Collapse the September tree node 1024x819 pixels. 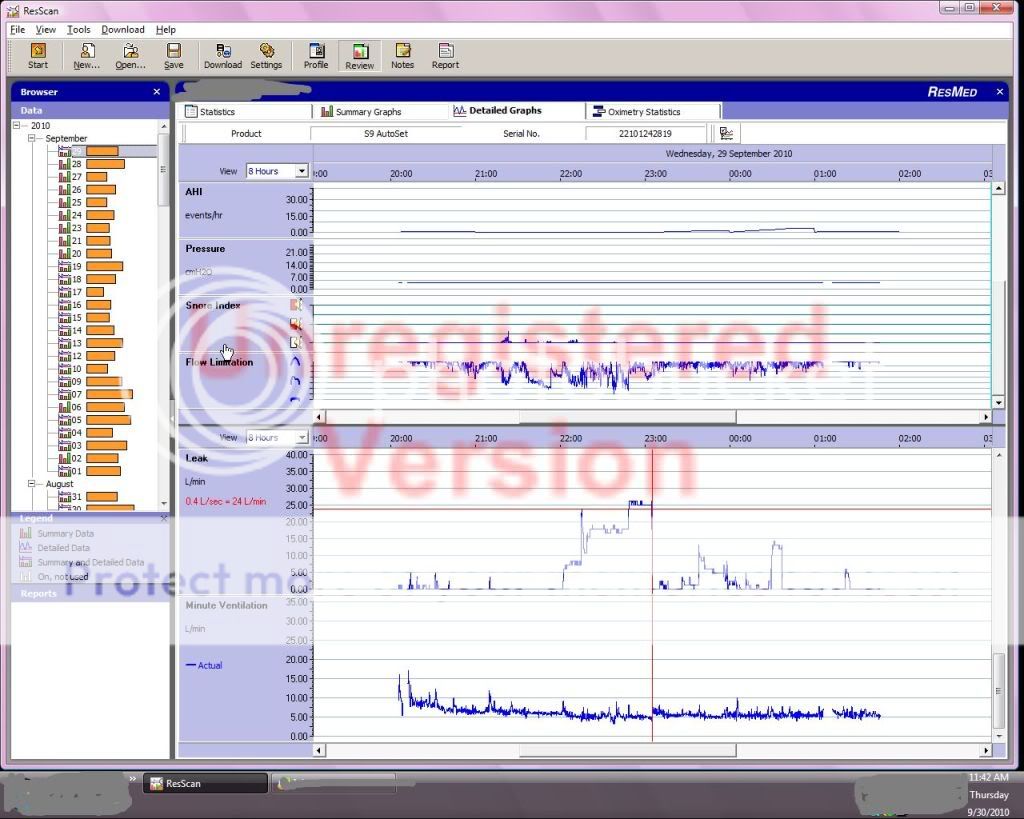click(x=32, y=139)
